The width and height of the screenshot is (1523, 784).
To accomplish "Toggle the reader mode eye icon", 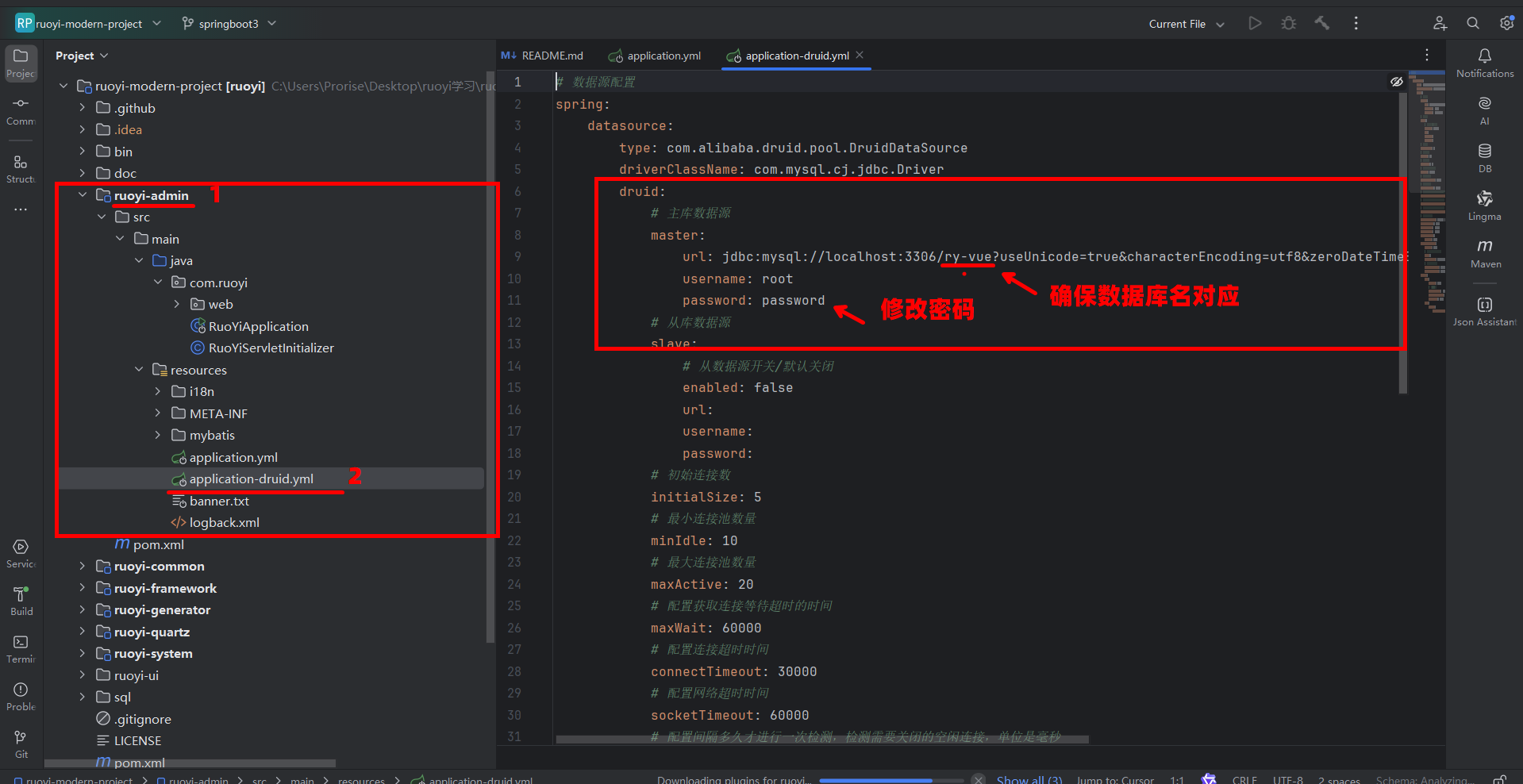I will pyautogui.click(x=1397, y=82).
